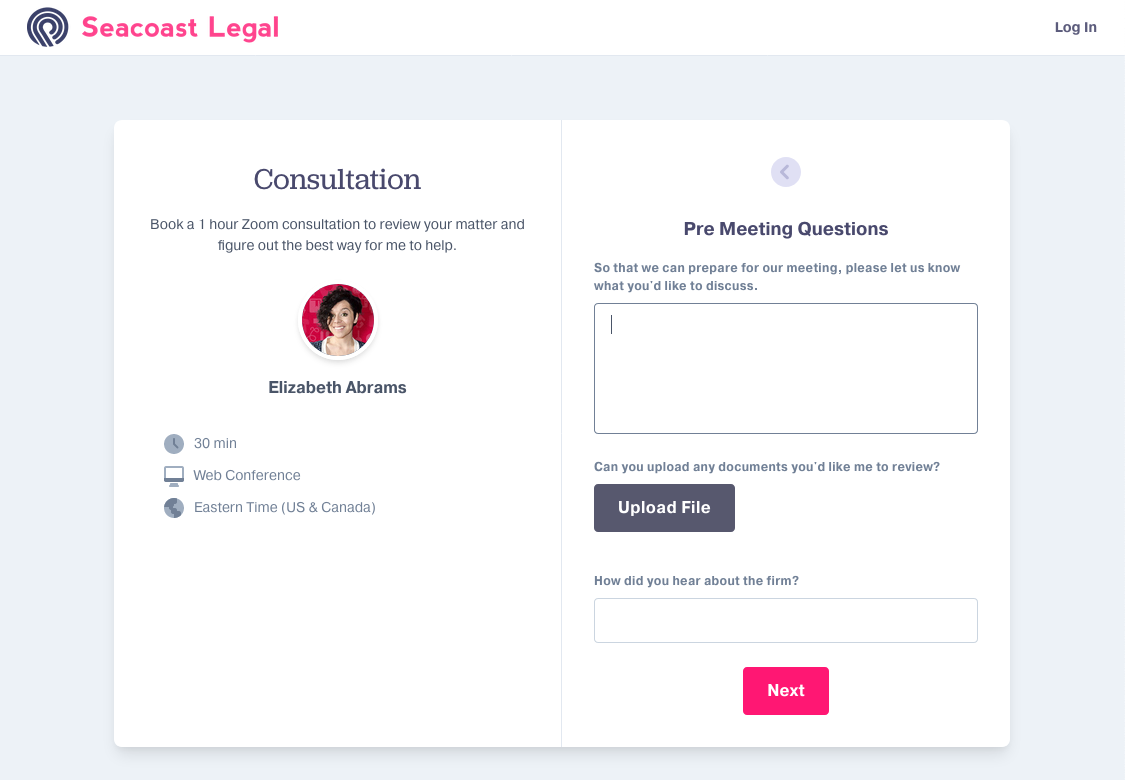The image size is (1125, 780).
Task: Select the clock icon beside 30 min
Action: click(x=172, y=443)
